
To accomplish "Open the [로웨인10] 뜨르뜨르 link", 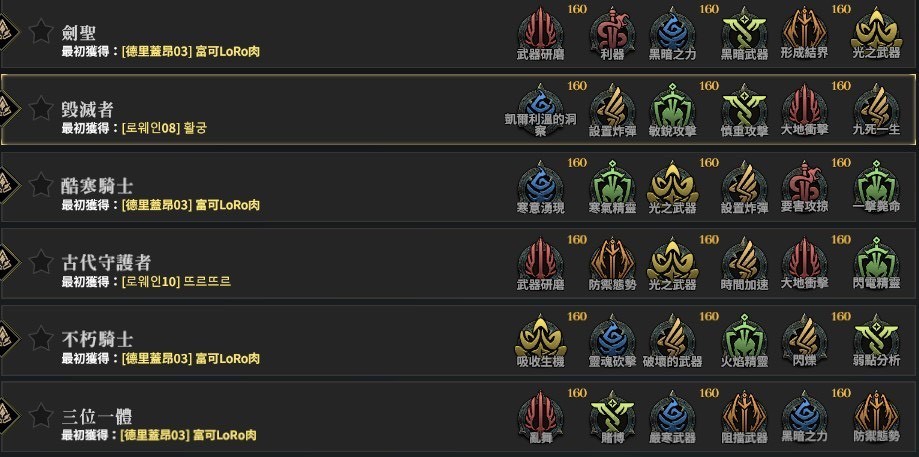I will [176, 282].
